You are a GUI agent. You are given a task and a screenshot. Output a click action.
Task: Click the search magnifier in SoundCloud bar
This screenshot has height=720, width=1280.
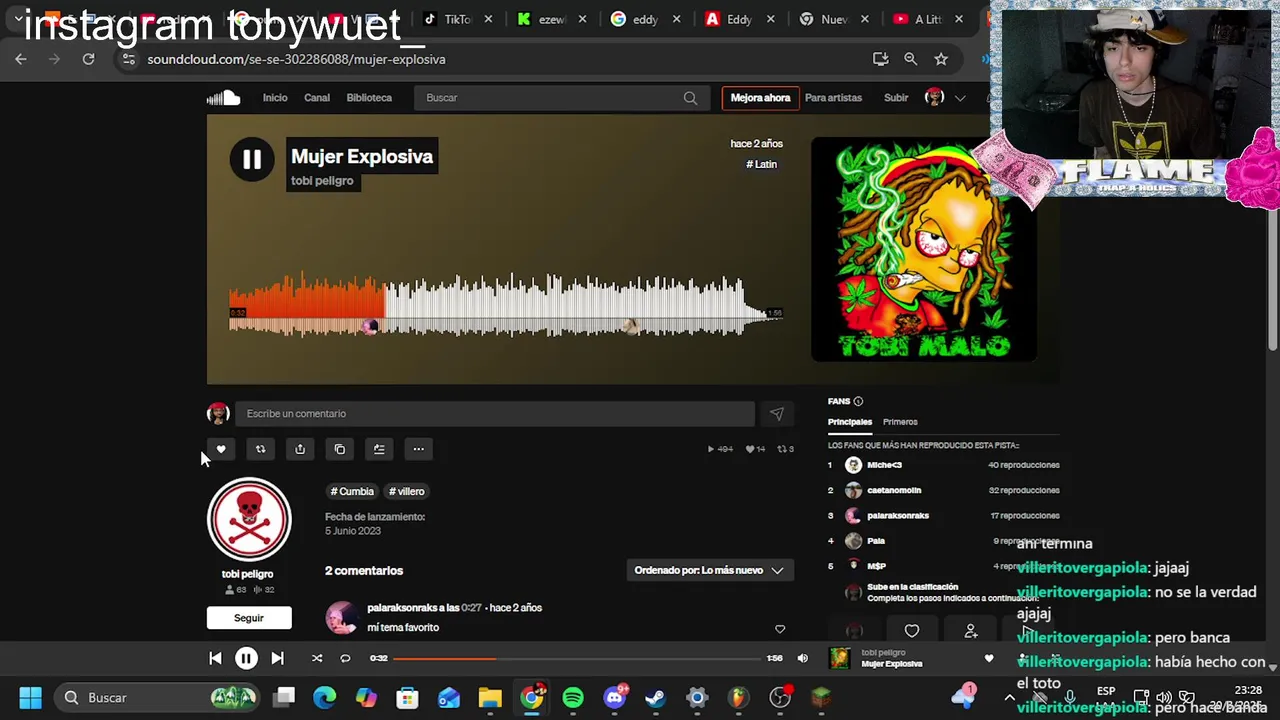690,98
